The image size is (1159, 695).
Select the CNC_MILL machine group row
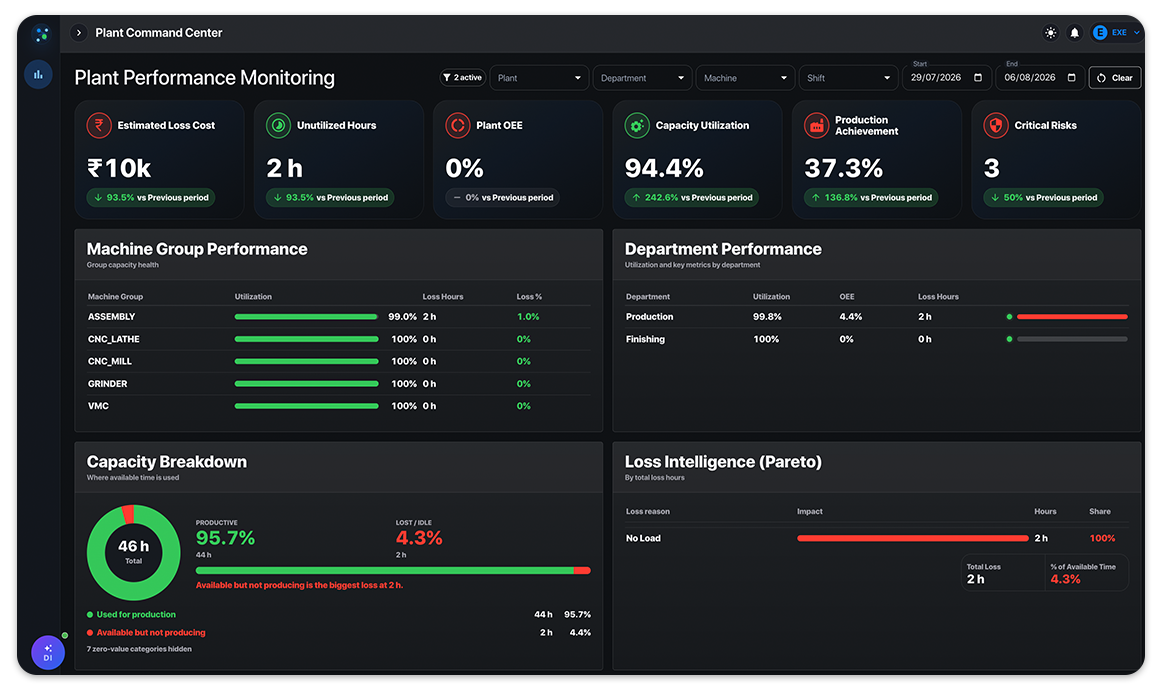click(339, 362)
